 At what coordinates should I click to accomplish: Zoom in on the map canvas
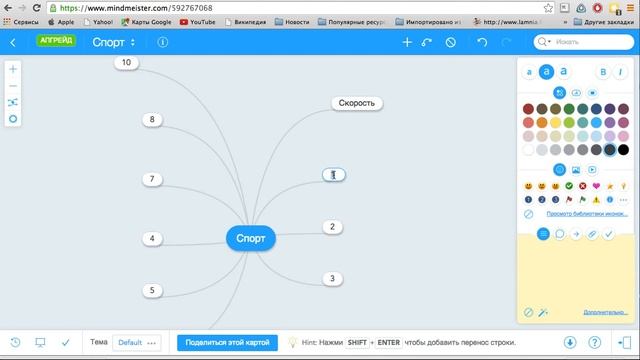[x=13, y=69]
